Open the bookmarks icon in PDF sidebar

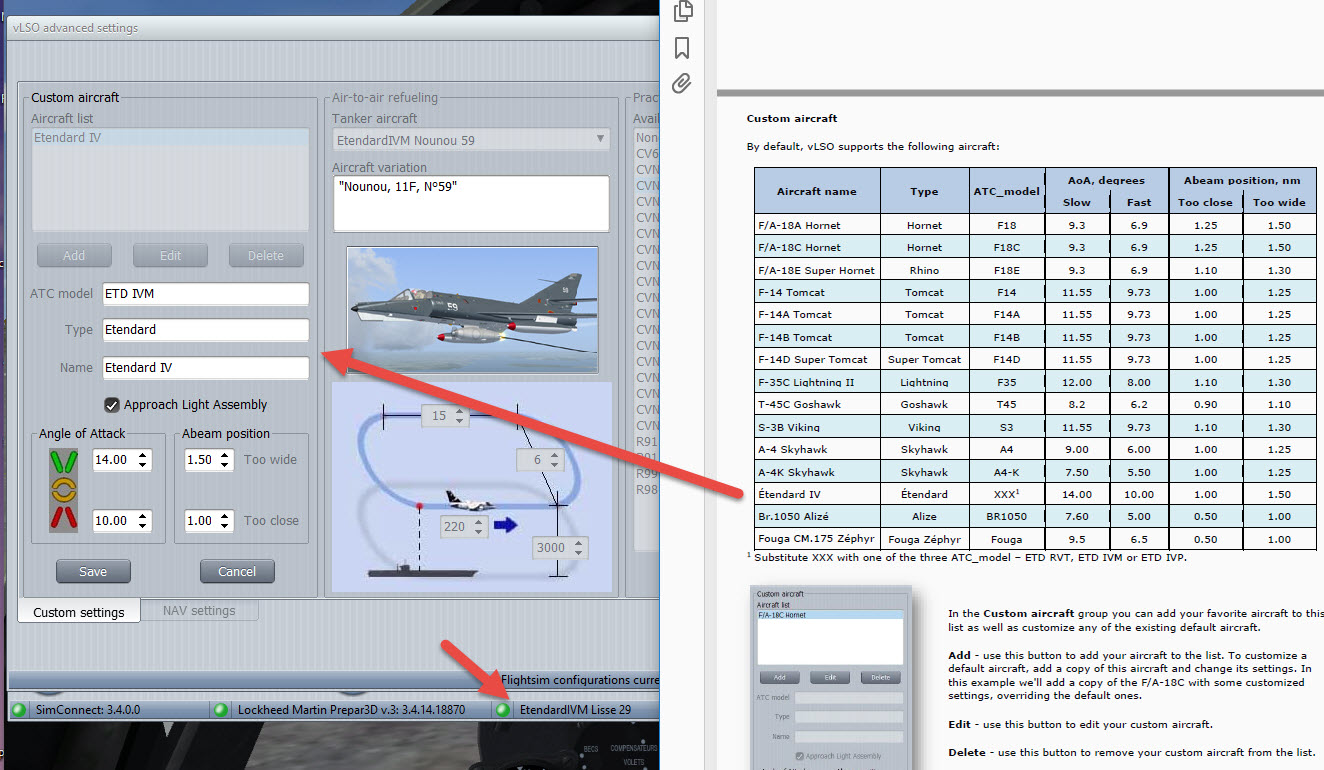point(682,47)
